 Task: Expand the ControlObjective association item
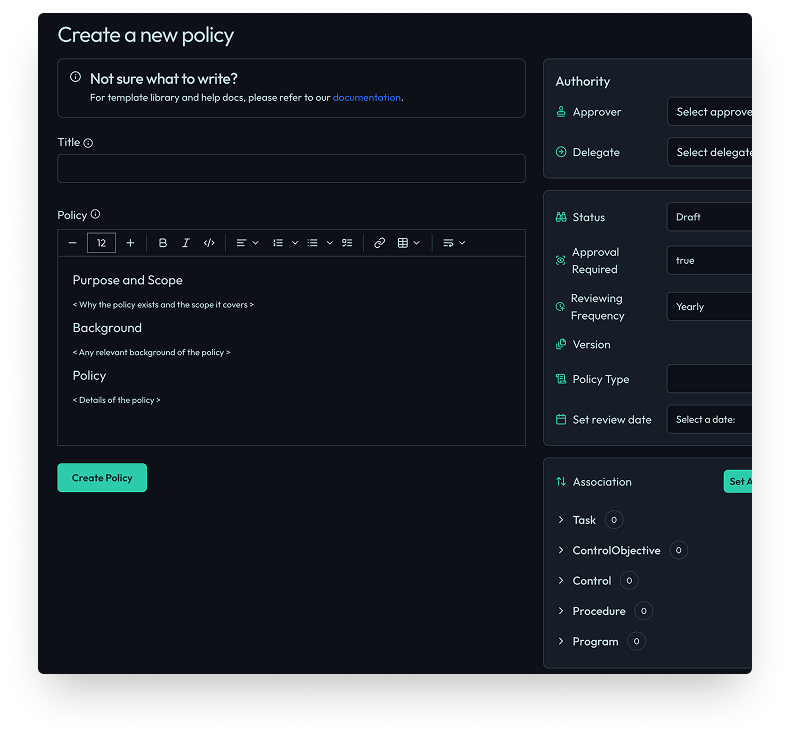click(x=561, y=550)
